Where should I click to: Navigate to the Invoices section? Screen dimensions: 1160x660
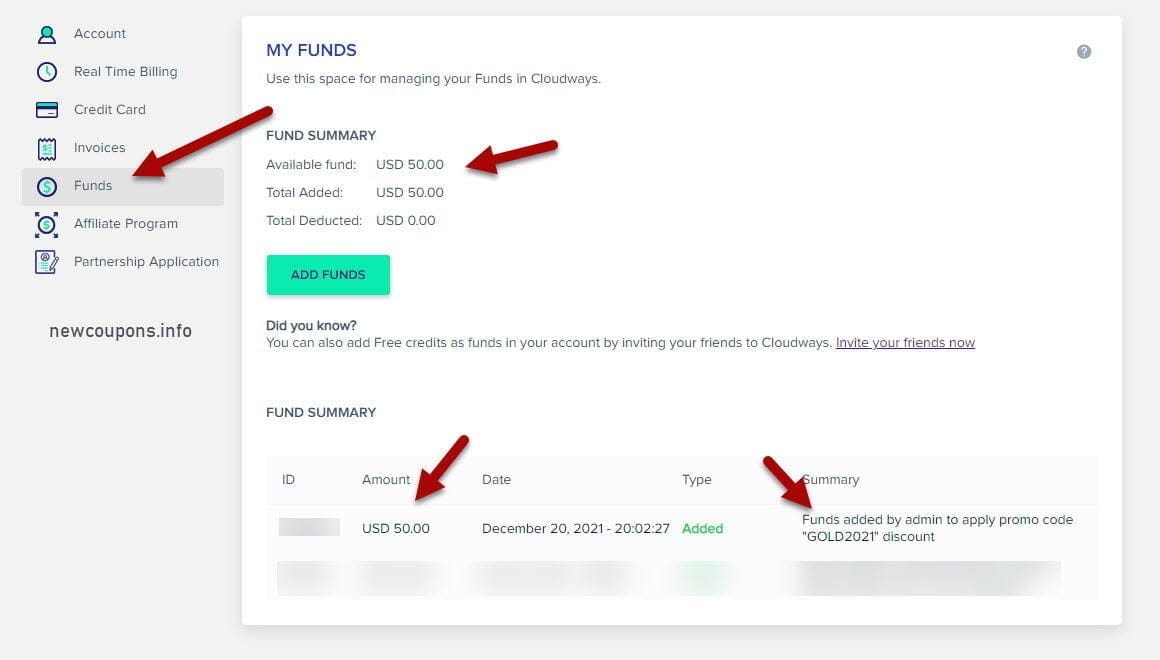[x=99, y=147]
